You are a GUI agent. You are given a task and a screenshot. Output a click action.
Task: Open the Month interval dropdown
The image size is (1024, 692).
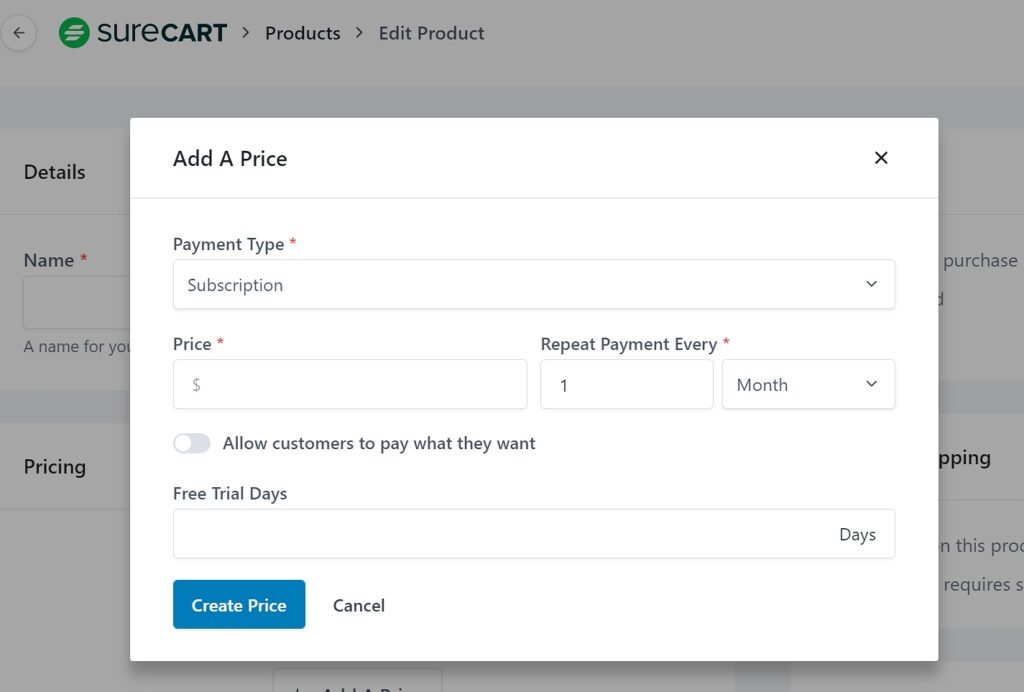(808, 385)
